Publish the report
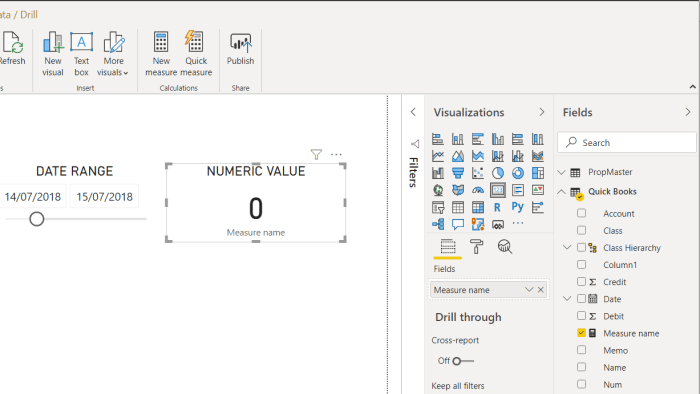The width and height of the screenshot is (700, 394). [240, 48]
